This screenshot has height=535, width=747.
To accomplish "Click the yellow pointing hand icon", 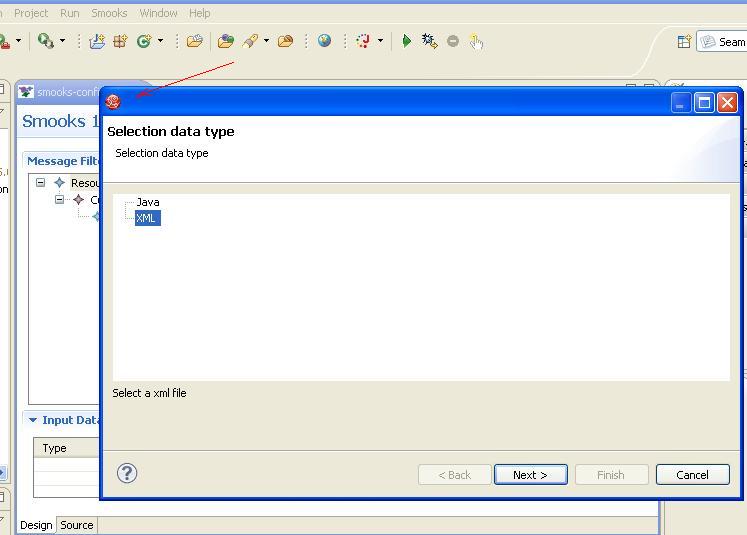I will (x=476, y=42).
